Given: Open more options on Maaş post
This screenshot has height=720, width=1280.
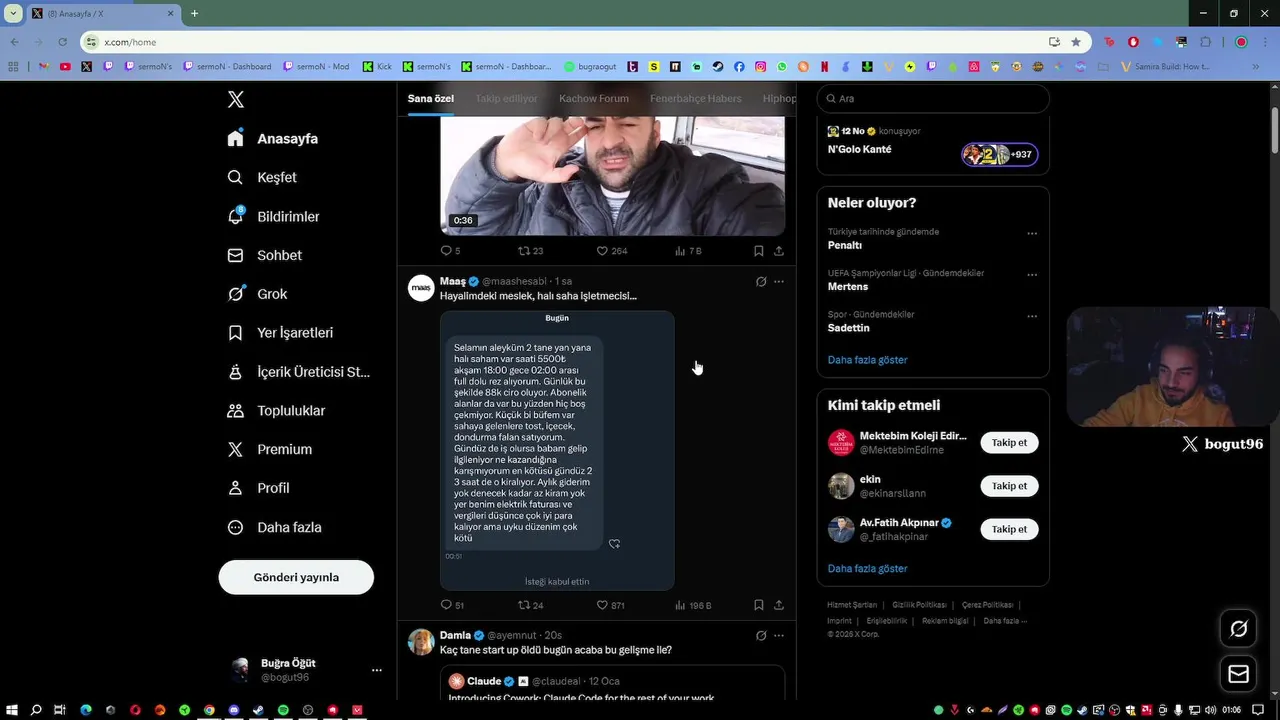Looking at the screenshot, I should tap(779, 282).
